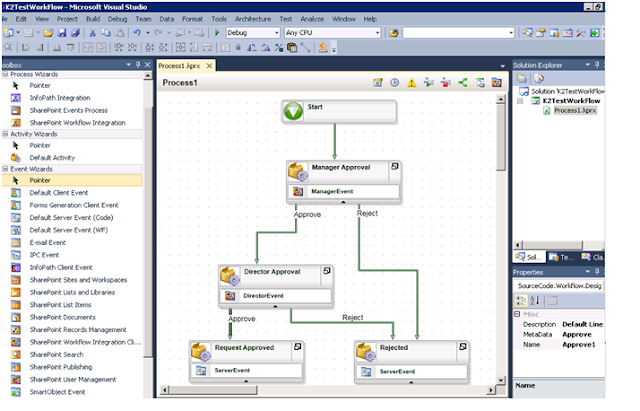Open the Debug configuration dropdown
This screenshot has width=640, height=411.
tap(276, 33)
